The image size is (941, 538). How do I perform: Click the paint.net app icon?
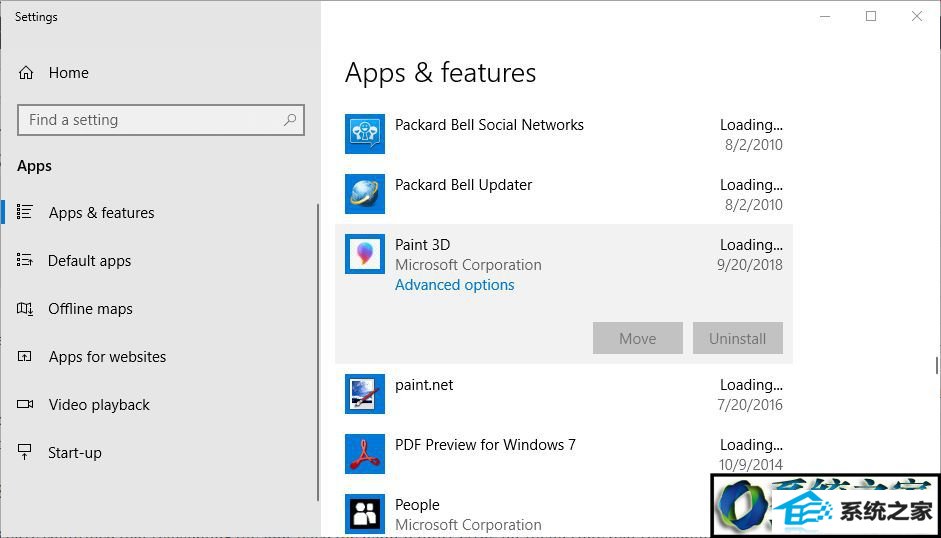(365, 394)
